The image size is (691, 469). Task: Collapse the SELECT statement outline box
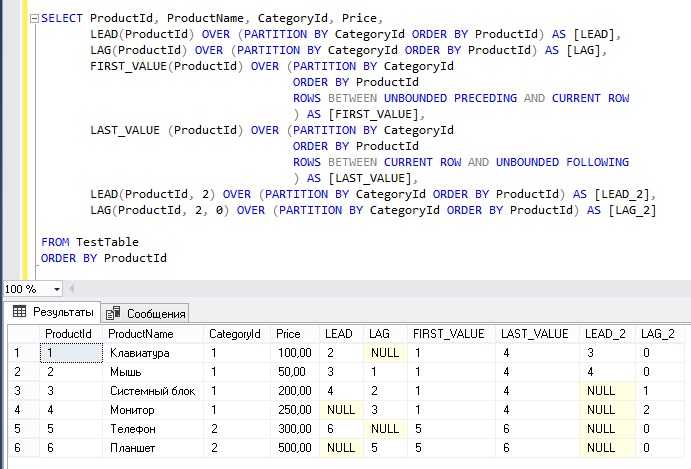(34, 19)
